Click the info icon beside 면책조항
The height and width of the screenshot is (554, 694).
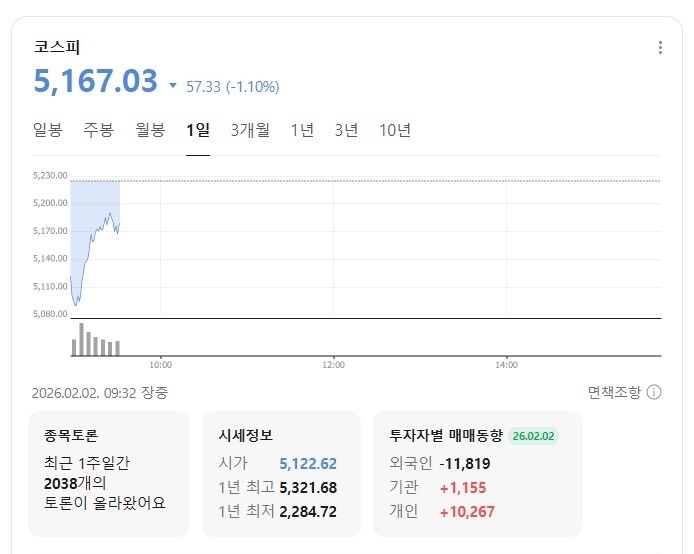click(654, 392)
